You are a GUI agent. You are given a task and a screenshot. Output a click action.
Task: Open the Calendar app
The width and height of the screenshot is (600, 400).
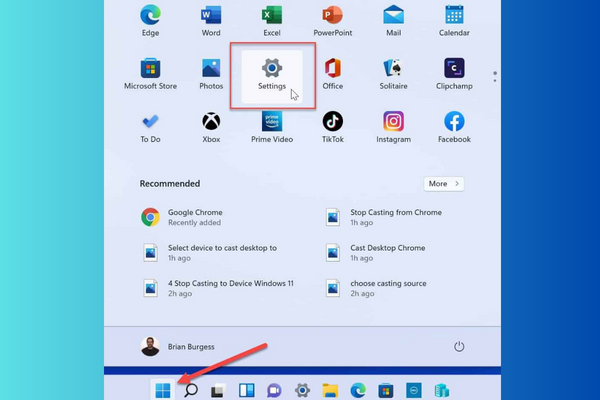click(454, 20)
